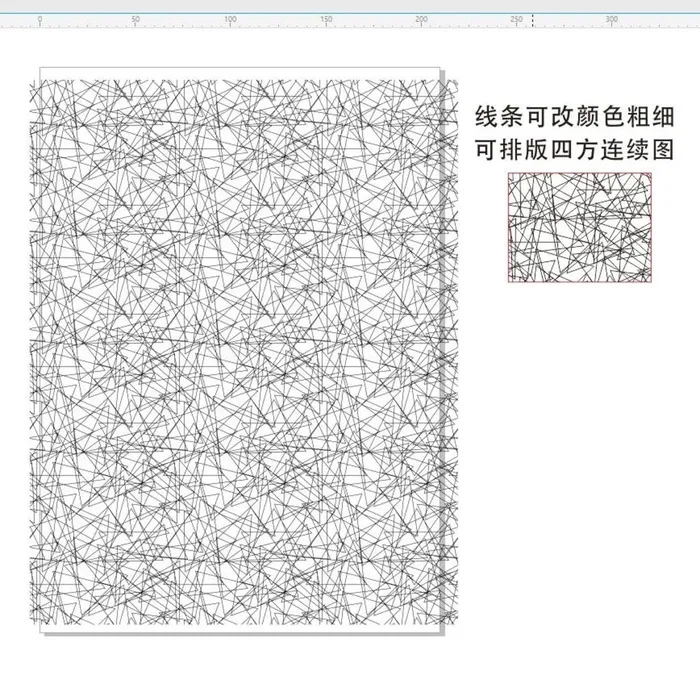
Task: Click the 50 mark on the horizontal ruler
Action: pyautogui.click(x=134, y=20)
